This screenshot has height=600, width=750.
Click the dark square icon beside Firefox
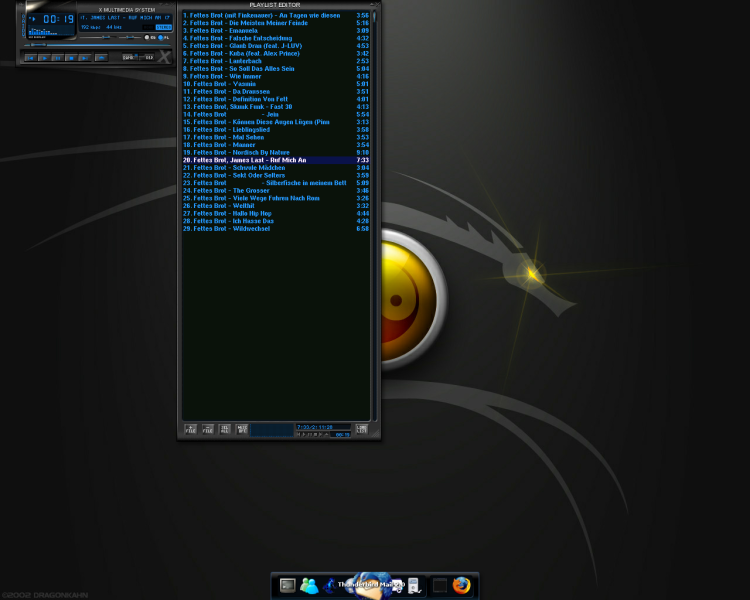[x=440, y=585]
